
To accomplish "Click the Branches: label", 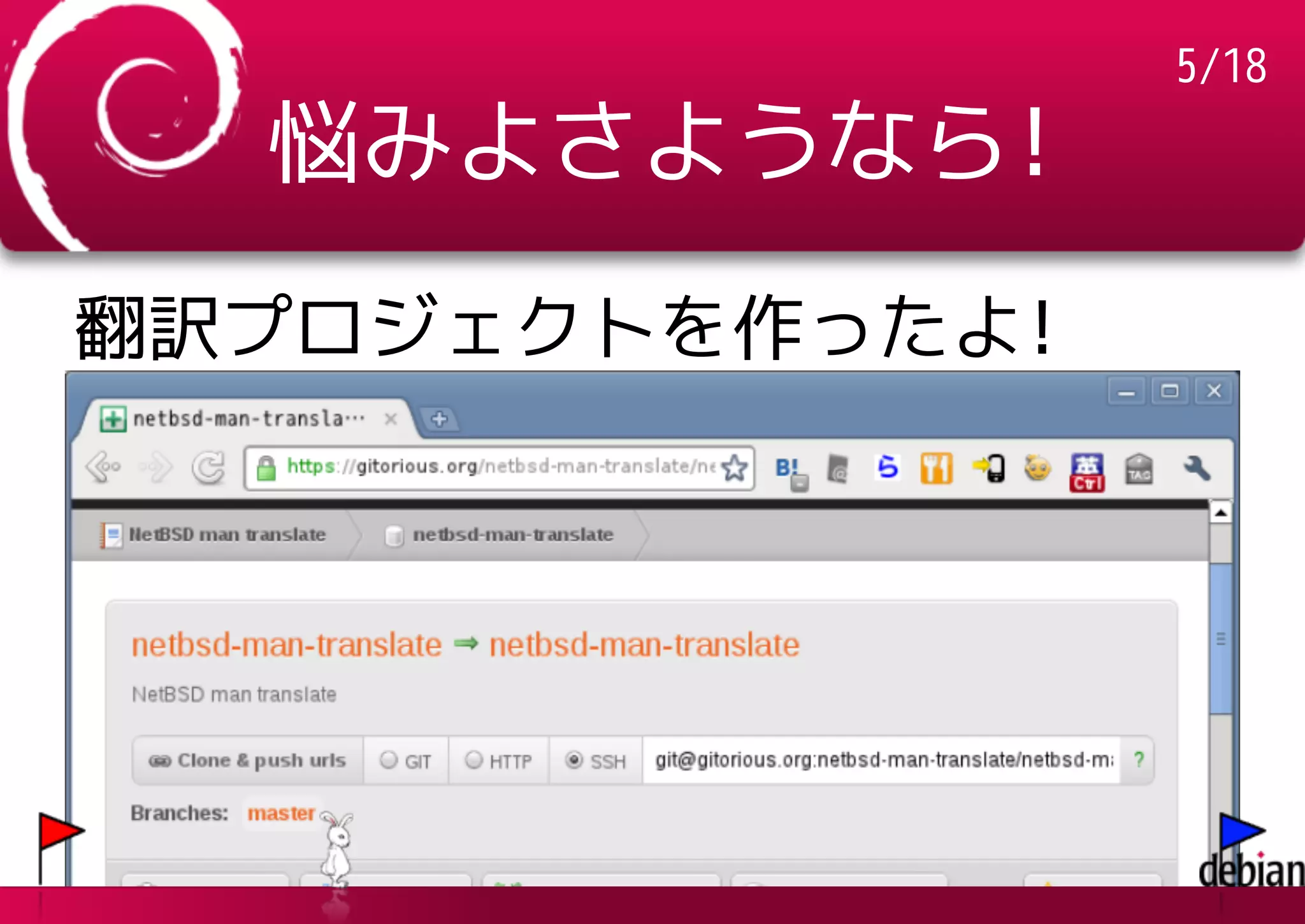I will coord(180,813).
